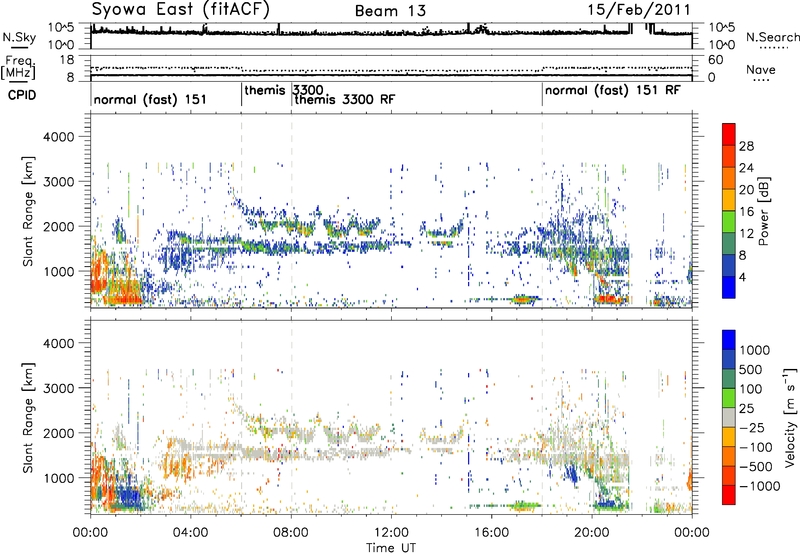
Task: Click the '-1000' velocity colorbar tick
Action: pyautogui.click(x=760, y=486)
